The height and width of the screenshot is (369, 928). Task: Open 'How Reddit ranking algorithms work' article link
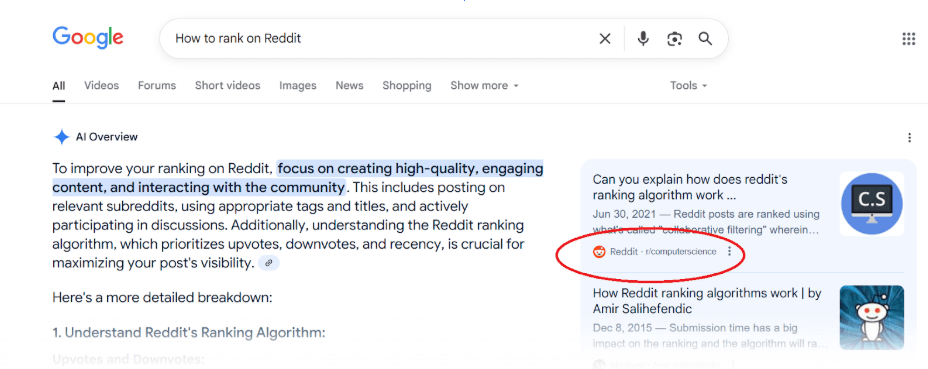707,301
